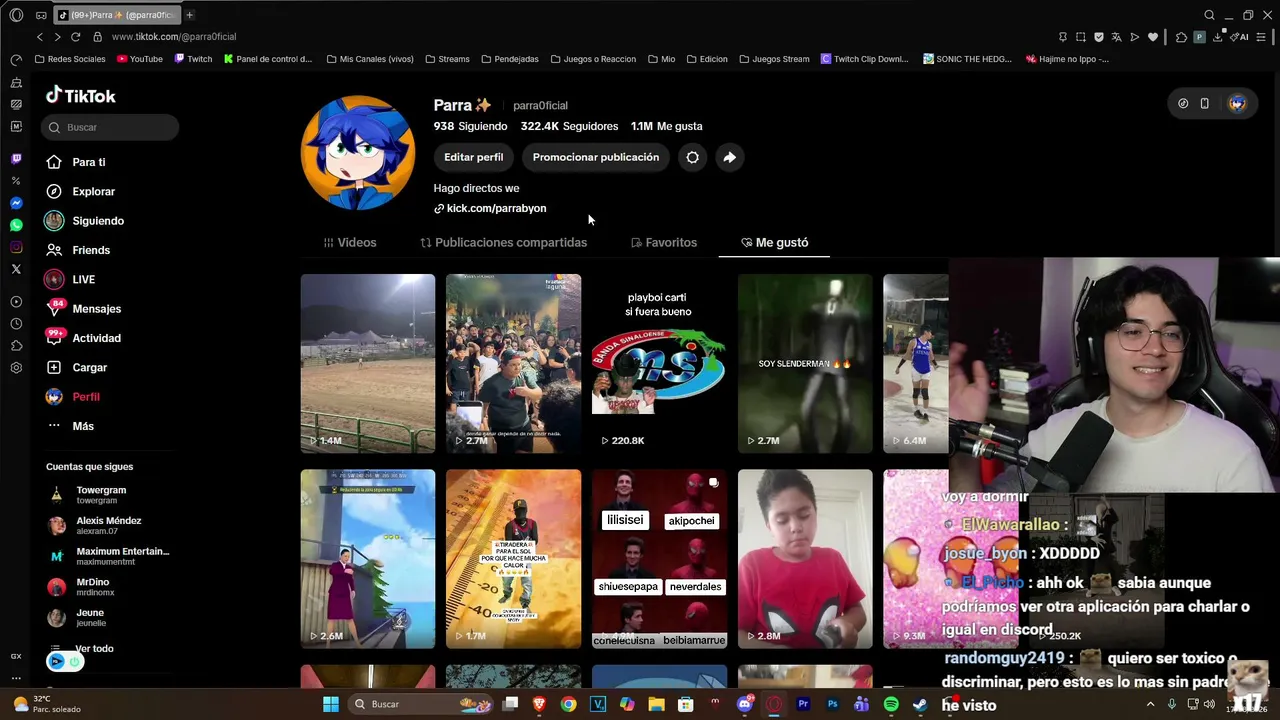The image size is (1280, 720).
Task: Open Steam from the taskbar
Action: tap(920, 704)
